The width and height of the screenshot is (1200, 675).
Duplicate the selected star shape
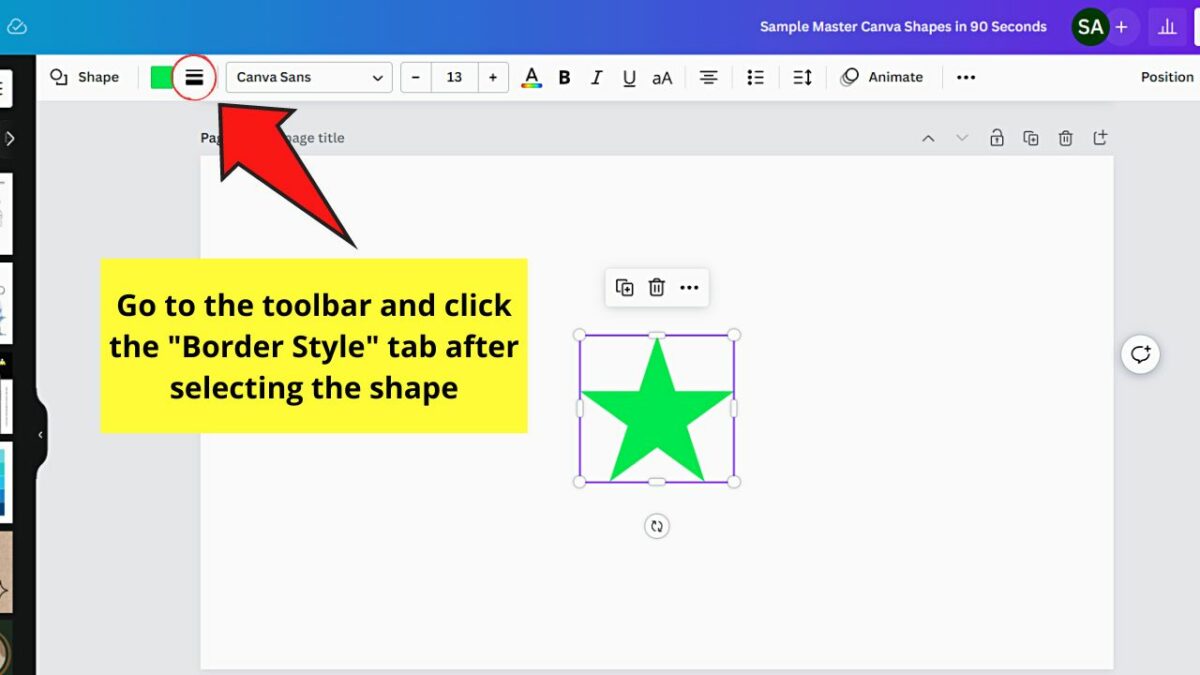[x=624, y=287]
